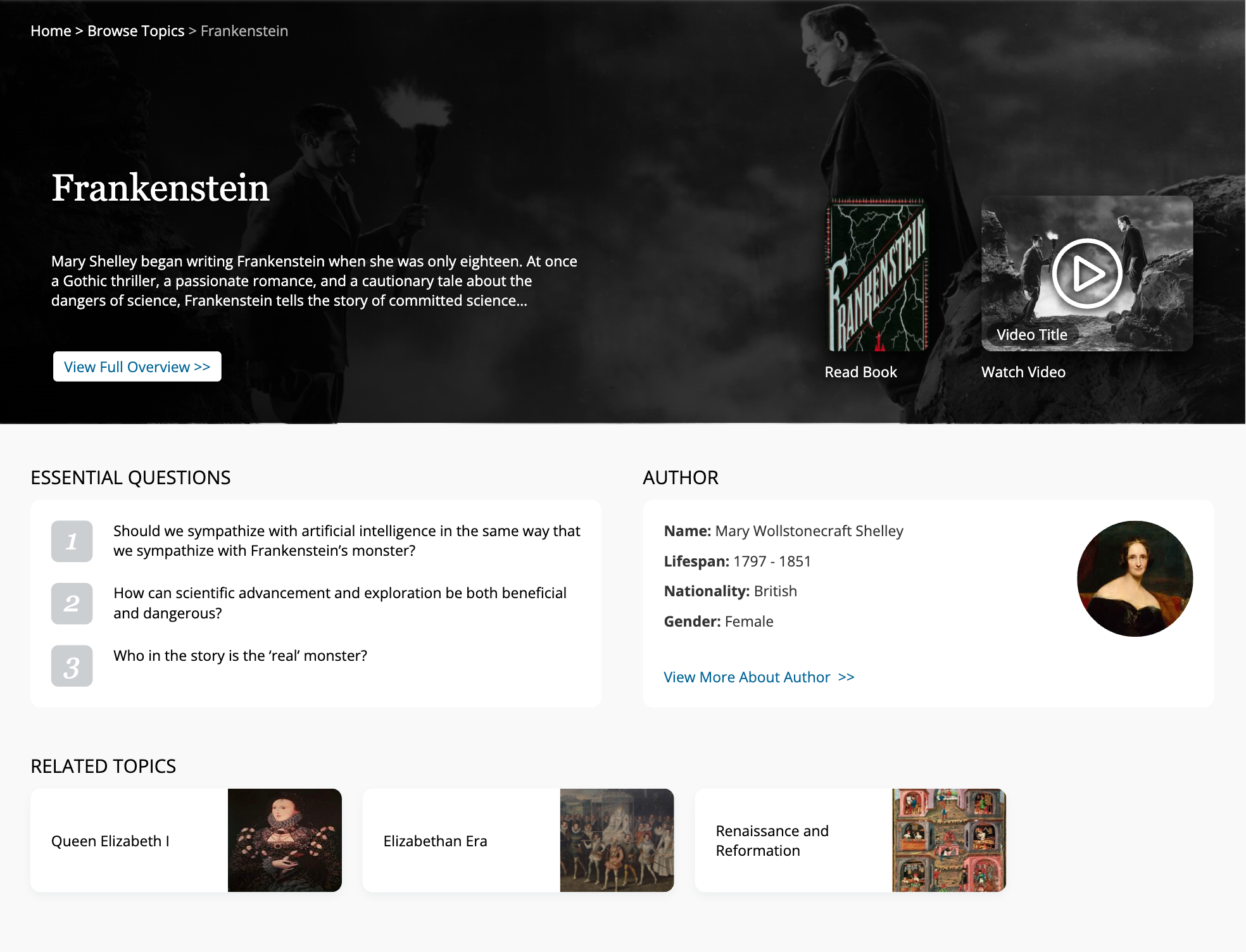This screenshot has height=952, width=1246.
Task: Click the Watch Video label
Action: (1023, 372)
